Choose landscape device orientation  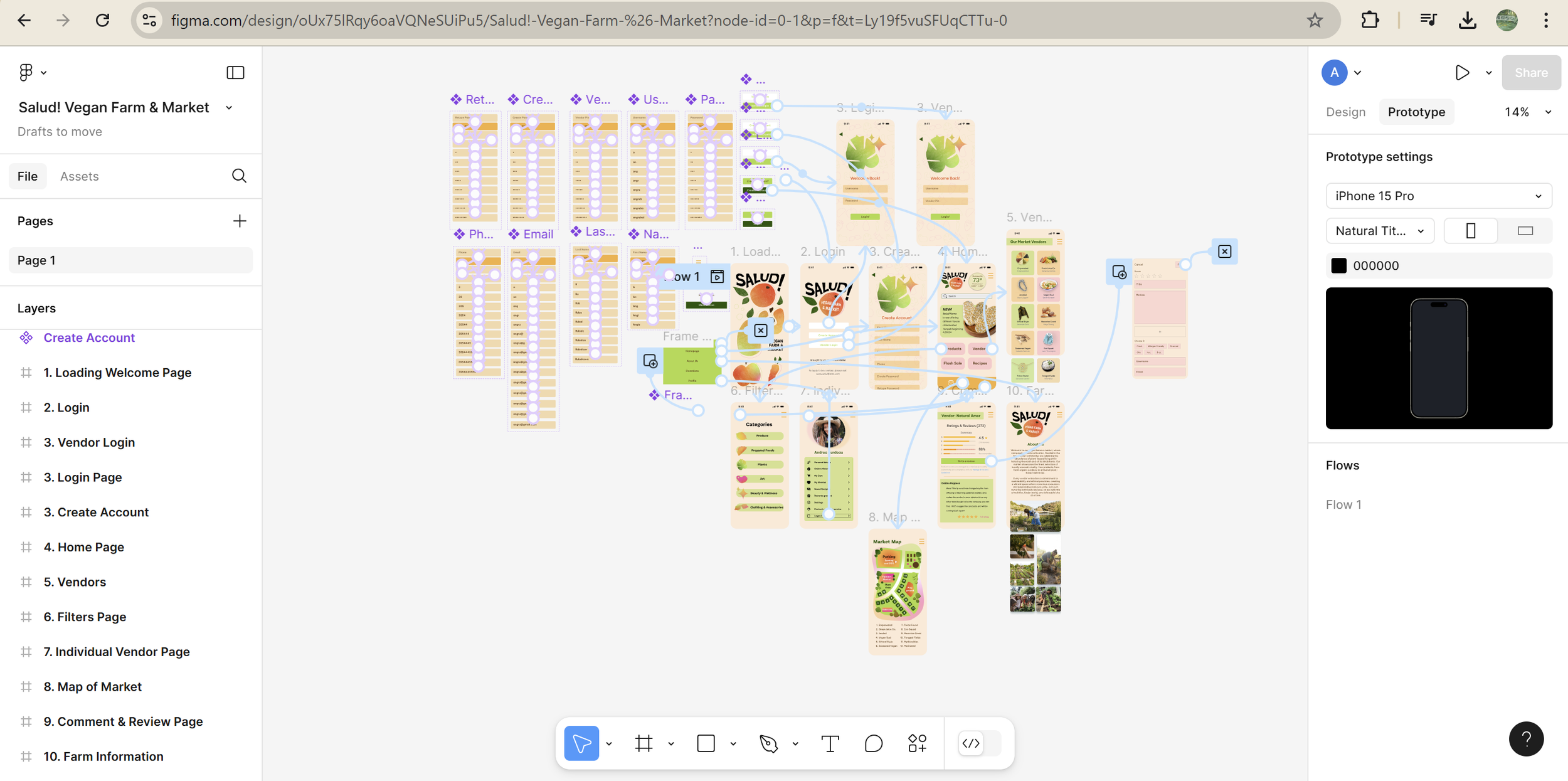(x=1525, y=231)
